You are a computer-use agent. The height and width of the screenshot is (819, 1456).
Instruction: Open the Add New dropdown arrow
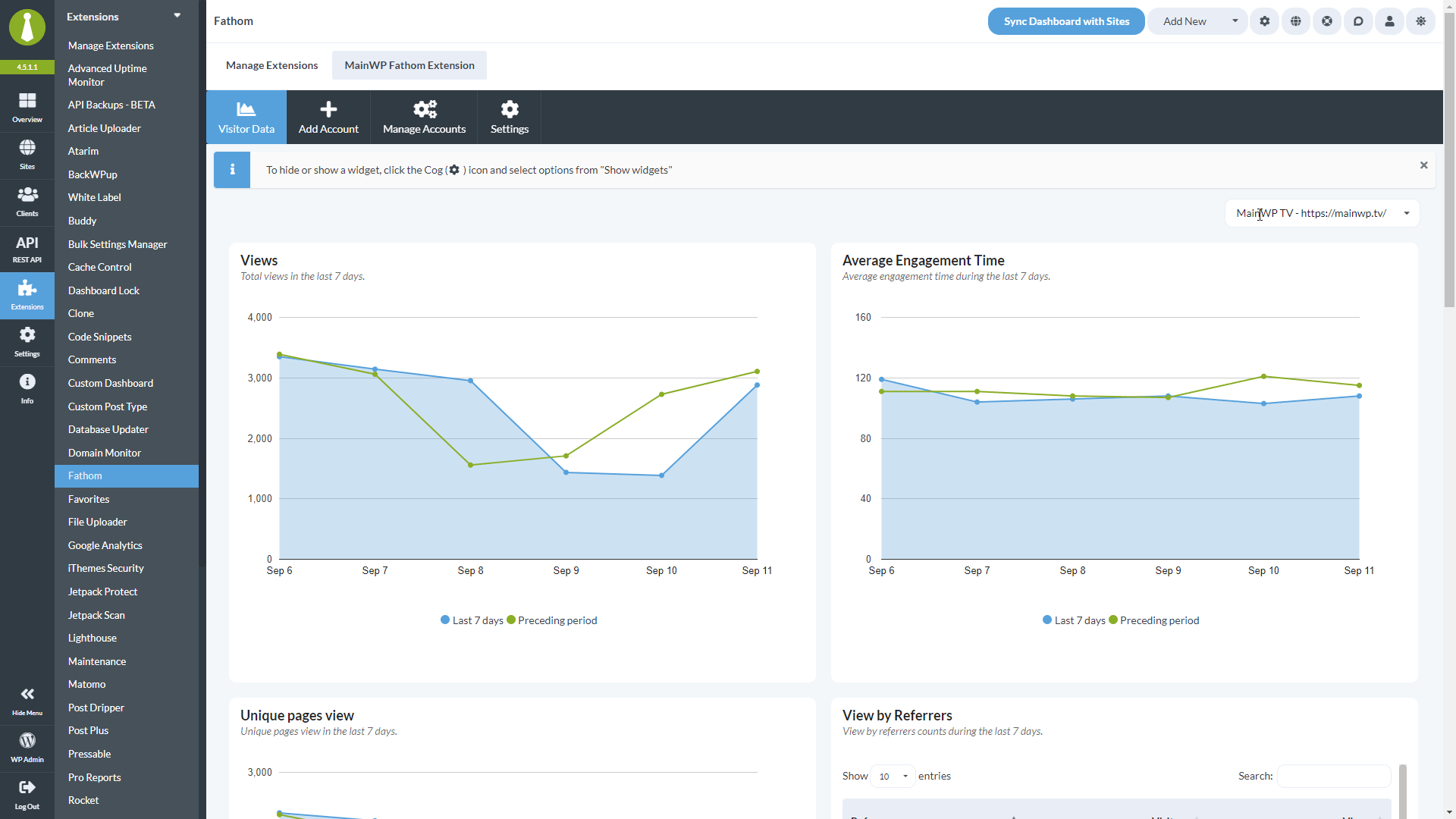click(x=1235, y=21)
